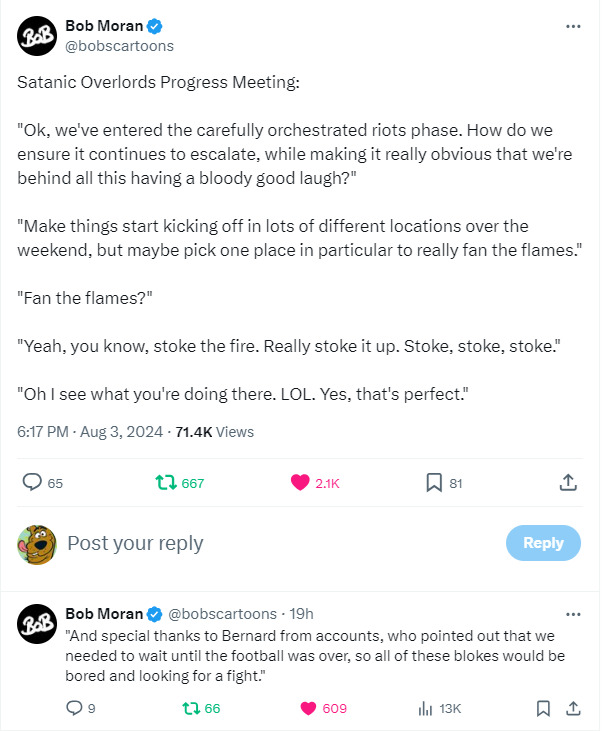Like the reply tweet with 609 likes
This screenshot has width=602, height=731.
click(x=308, y=708)
